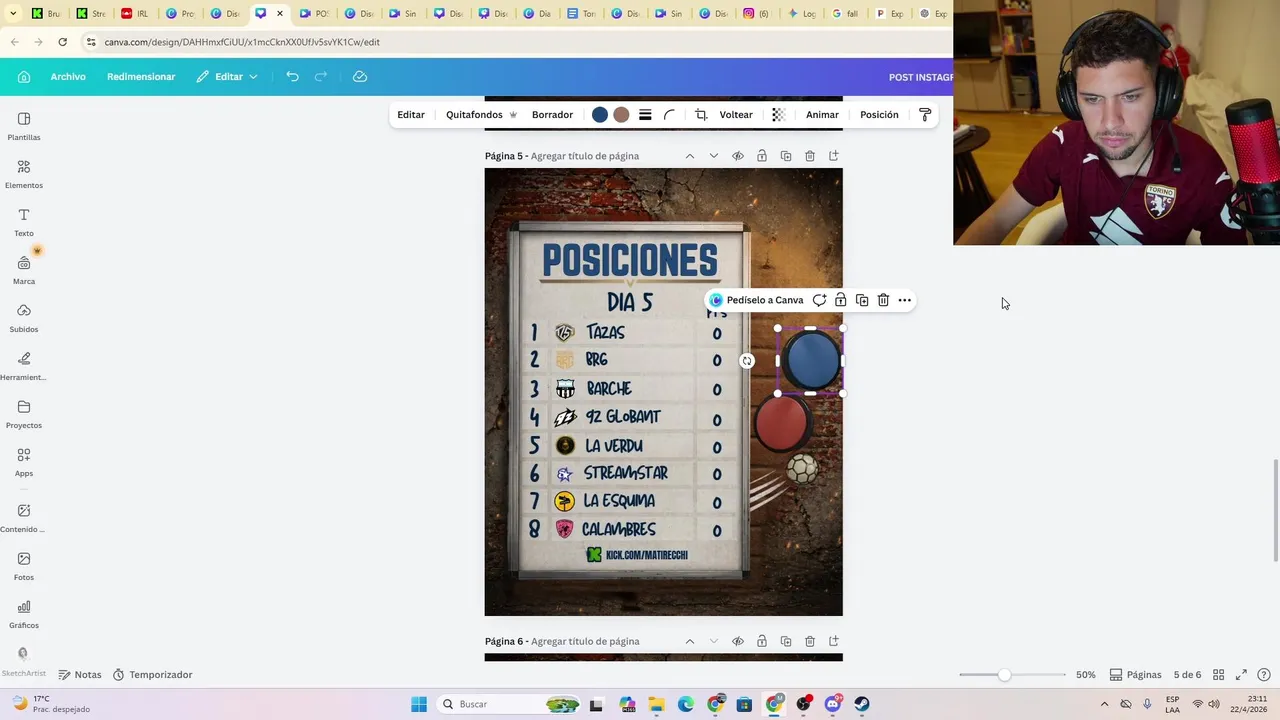The width and height of the screenshot is (1280, 720).
Task: Hide Página 6 with the eye icon
Action: point(738,641)
